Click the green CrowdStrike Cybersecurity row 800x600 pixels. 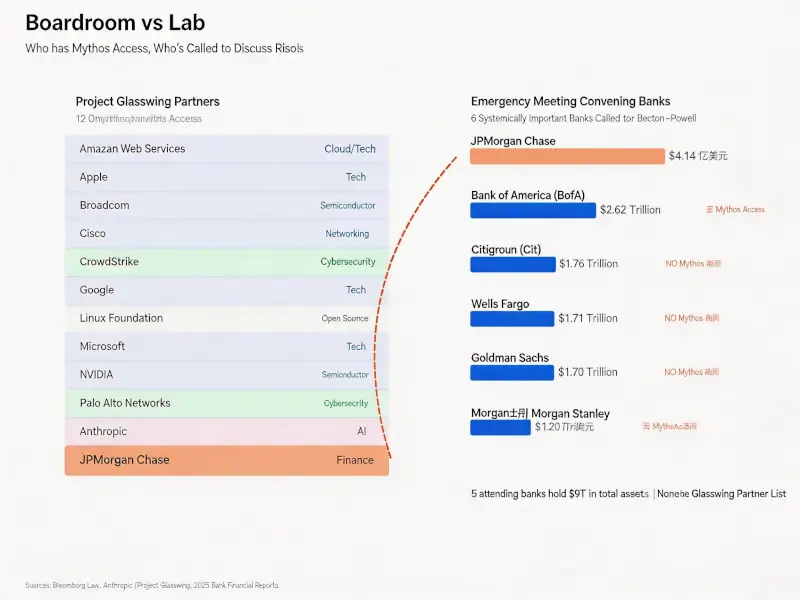227,262
